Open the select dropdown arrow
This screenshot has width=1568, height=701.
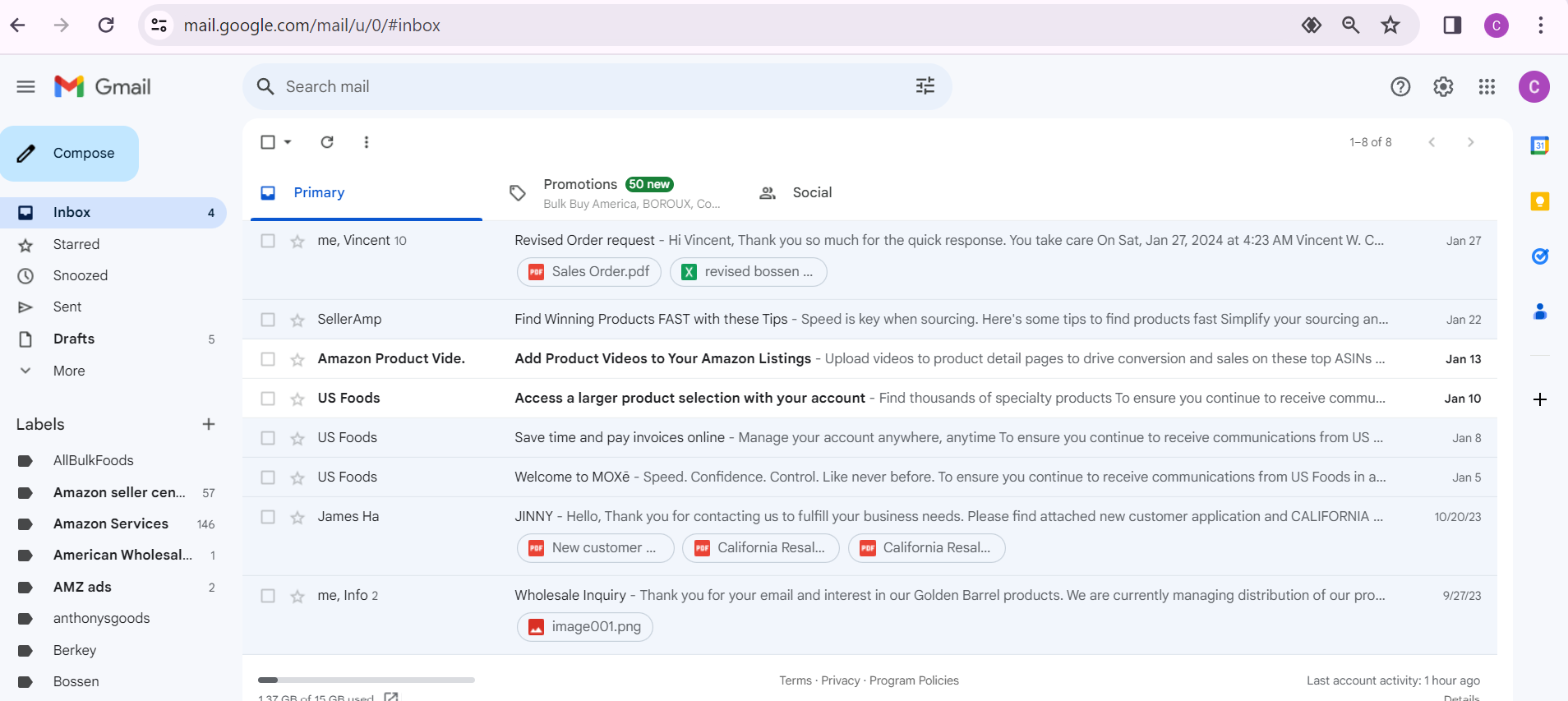[288, 142]
